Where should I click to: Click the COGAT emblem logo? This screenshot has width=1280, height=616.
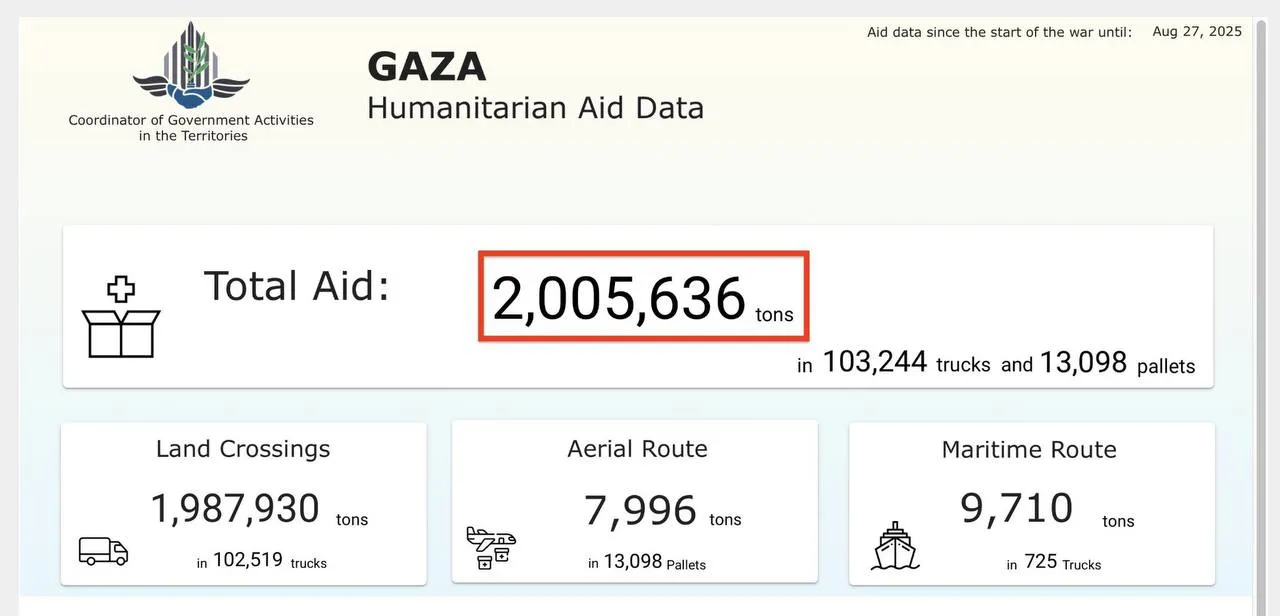[x=191, y=67]
